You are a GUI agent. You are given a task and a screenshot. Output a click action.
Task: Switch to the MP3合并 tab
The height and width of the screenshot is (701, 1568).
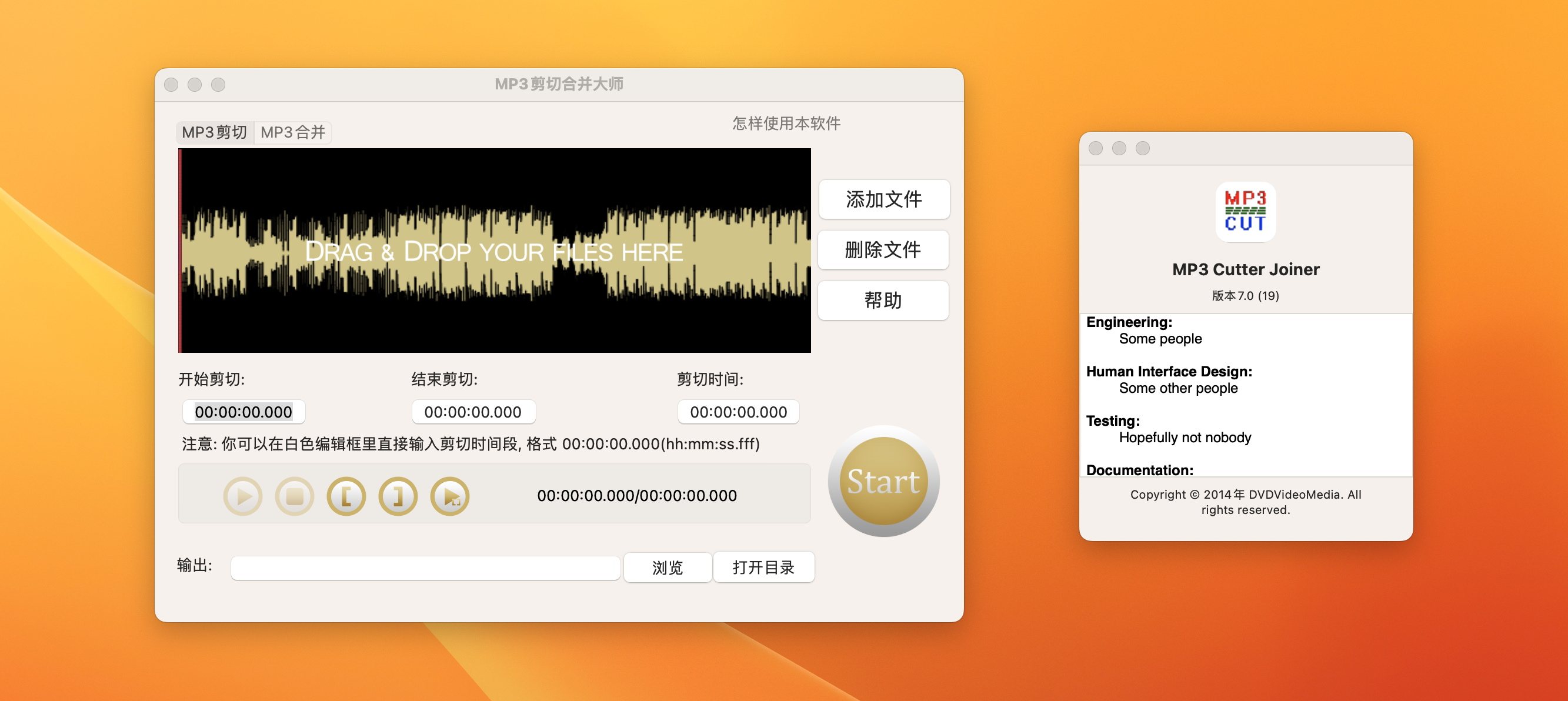293,133
